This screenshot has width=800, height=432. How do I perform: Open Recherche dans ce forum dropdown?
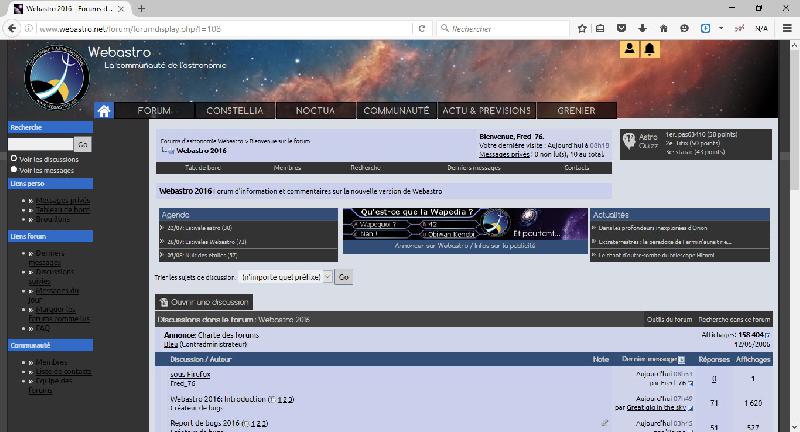coord(734,319)
